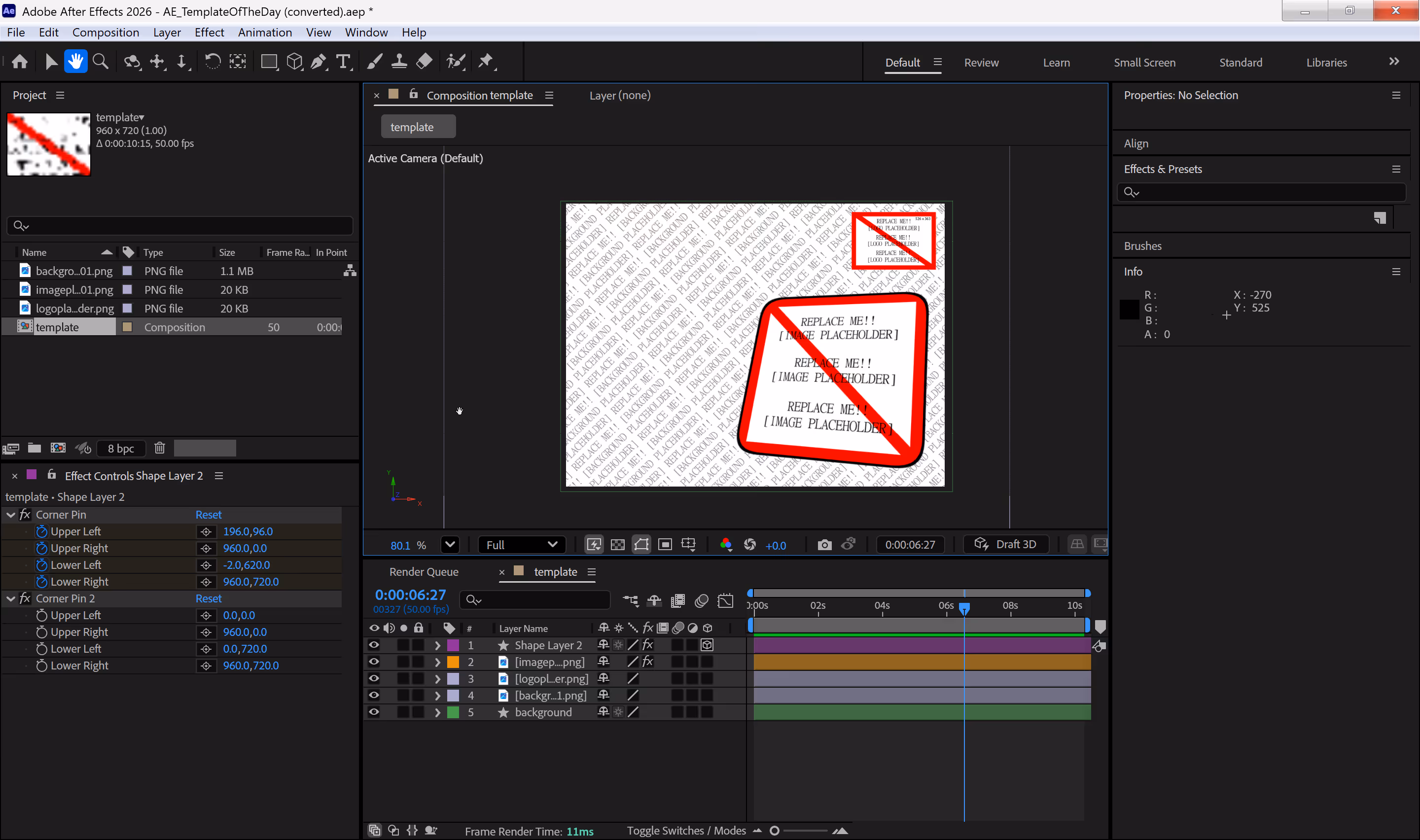Click the orange label swatch of layer 2
Viewport: 1420px width, 840px height.
point(453,662)
